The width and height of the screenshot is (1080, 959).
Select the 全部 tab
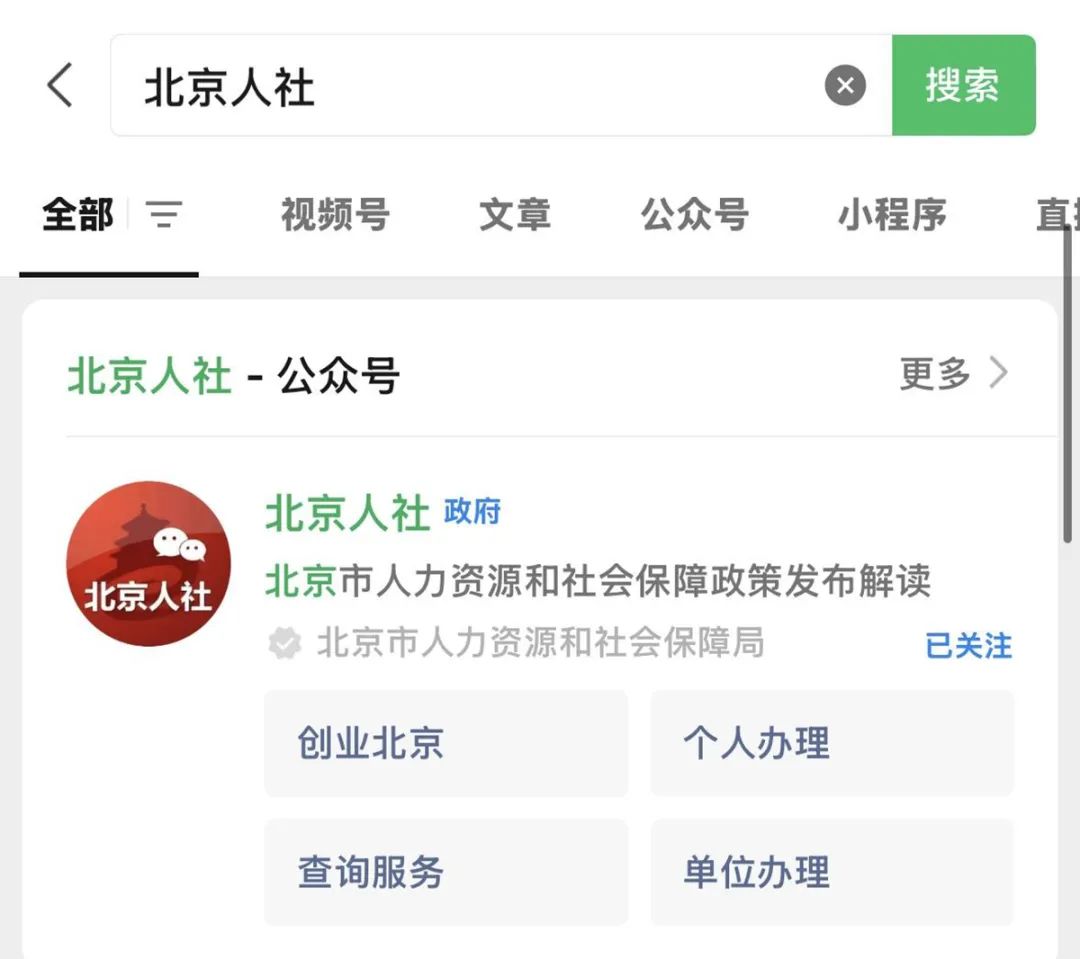(78, 215)
